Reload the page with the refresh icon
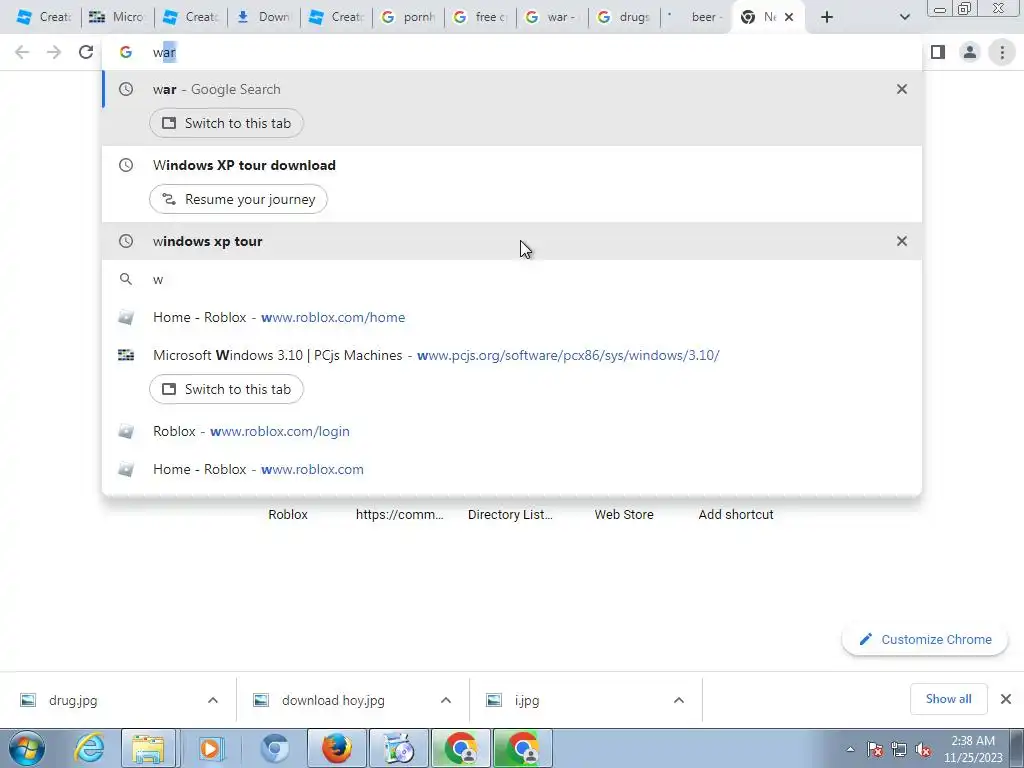 tap(86, 52)
